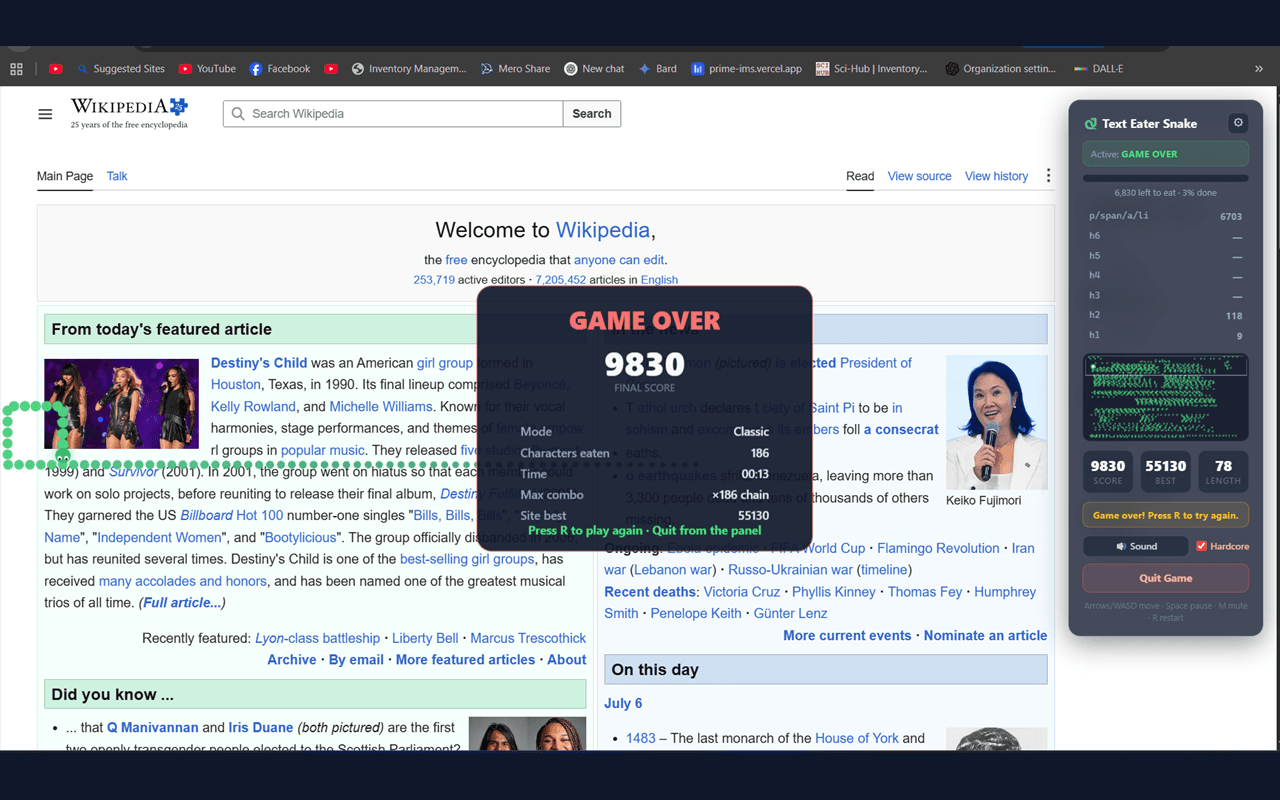Open the Nominate an article link
The width and height of the screenshot is (1280, 800).
pos(985,636)
